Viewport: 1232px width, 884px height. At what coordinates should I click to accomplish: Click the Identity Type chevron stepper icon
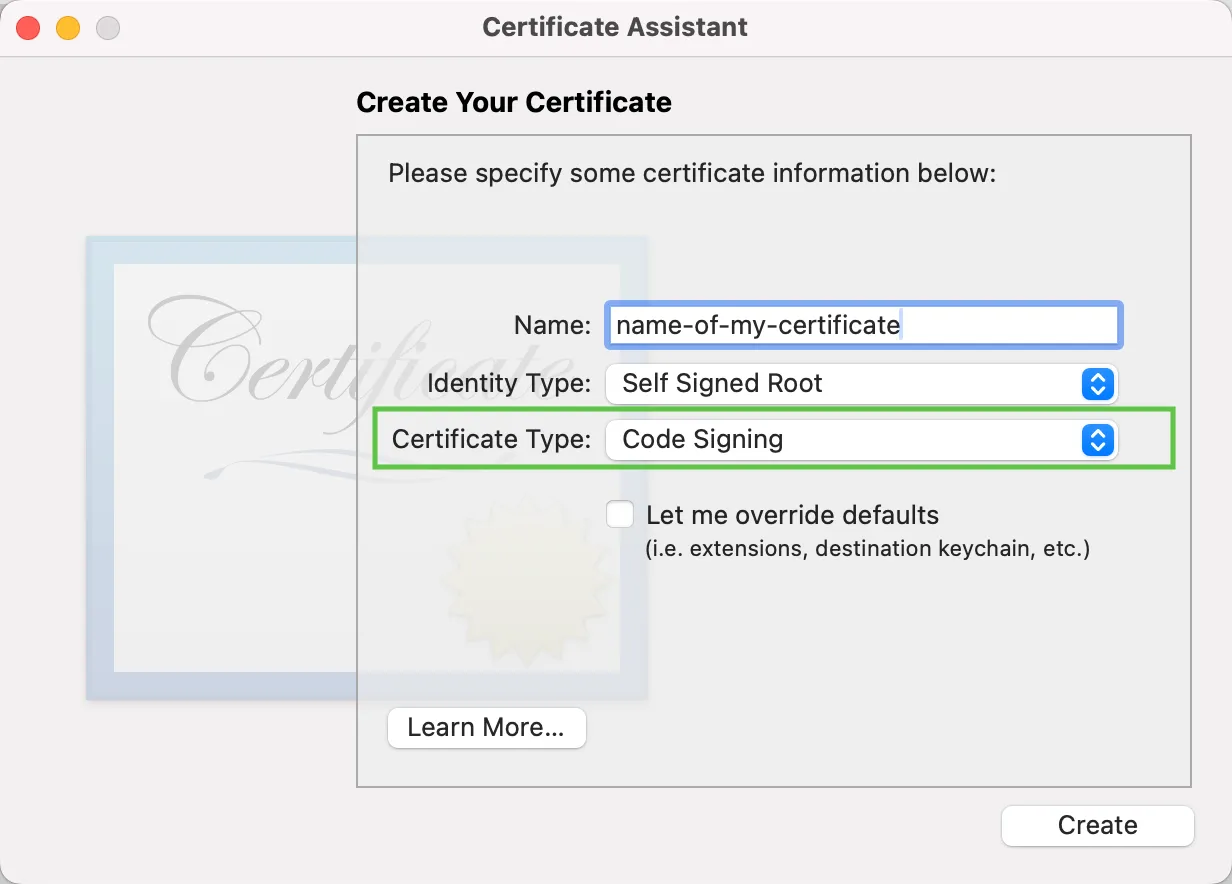(1098, 384)
